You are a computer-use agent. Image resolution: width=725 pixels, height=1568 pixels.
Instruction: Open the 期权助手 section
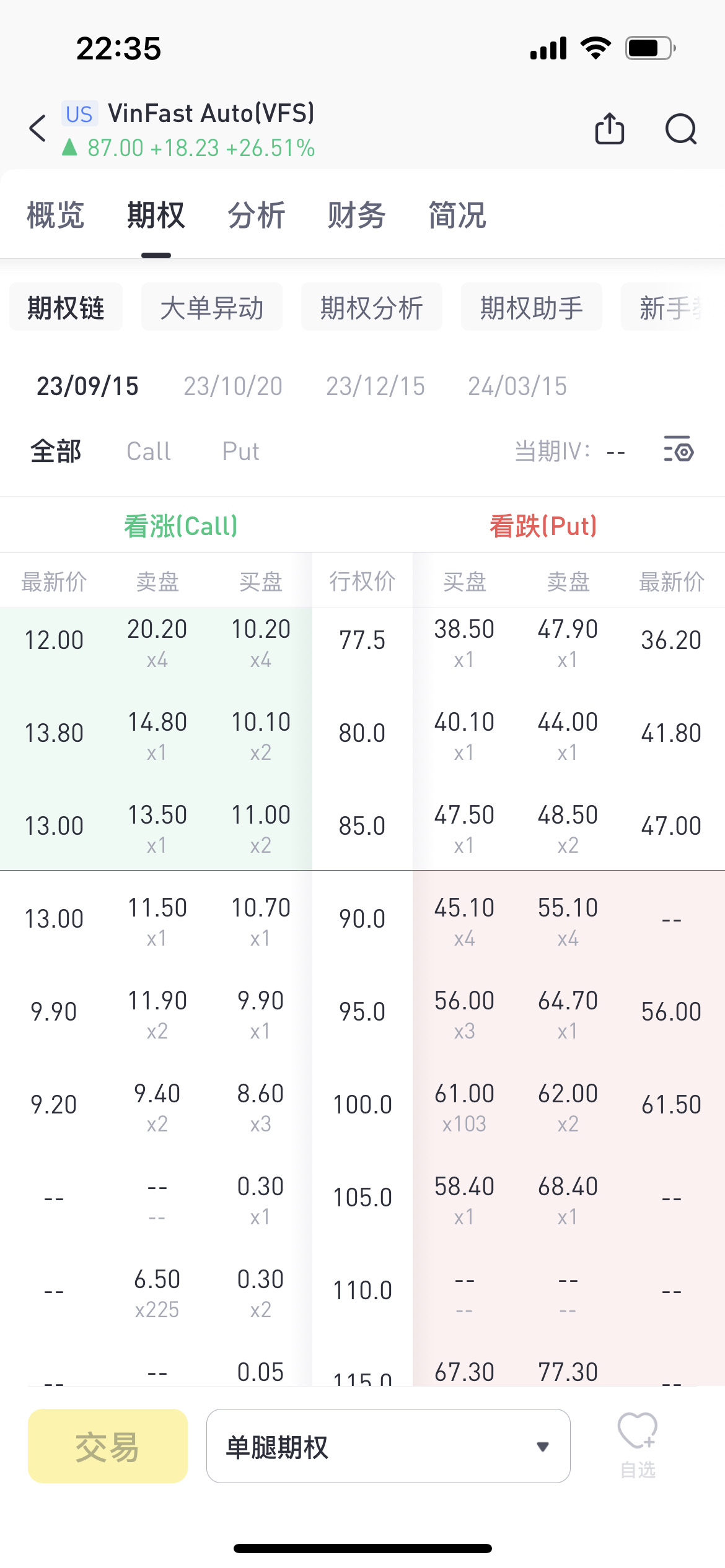coord(531,308)
